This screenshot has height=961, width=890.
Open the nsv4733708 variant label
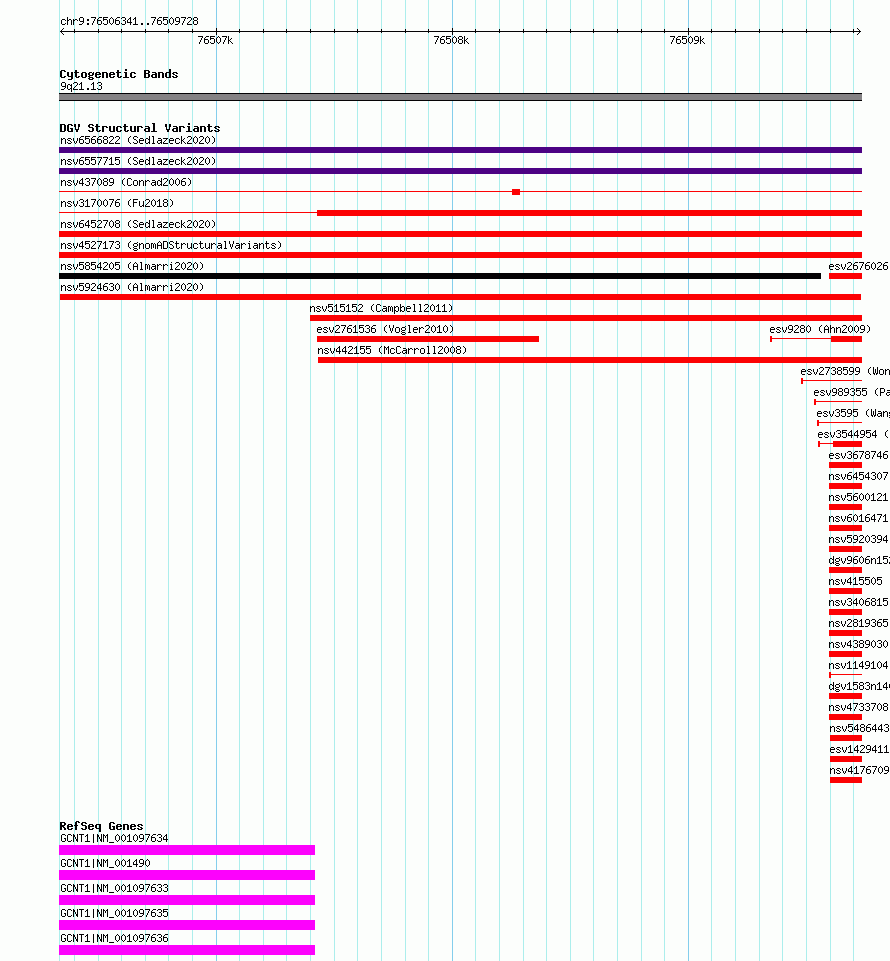pyautogui.click(x=858, y=707)
